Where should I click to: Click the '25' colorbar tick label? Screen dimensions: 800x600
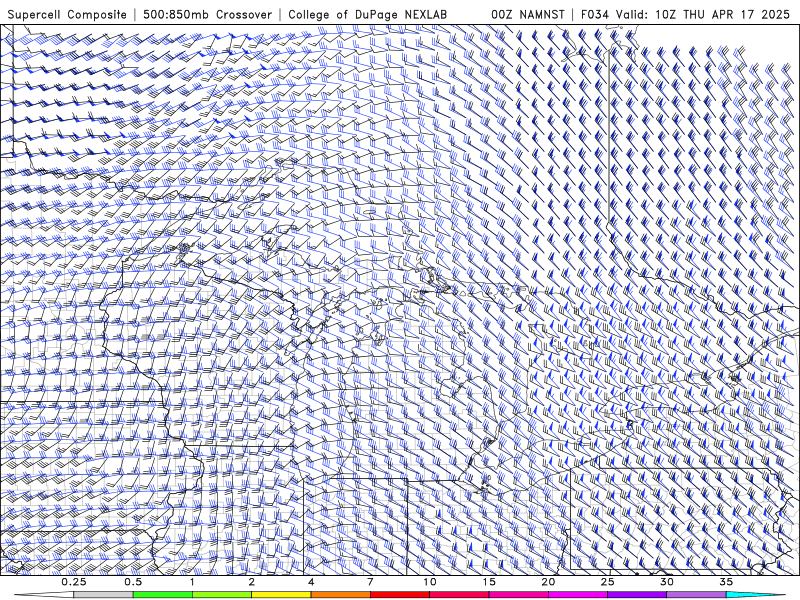click(608, 582)
